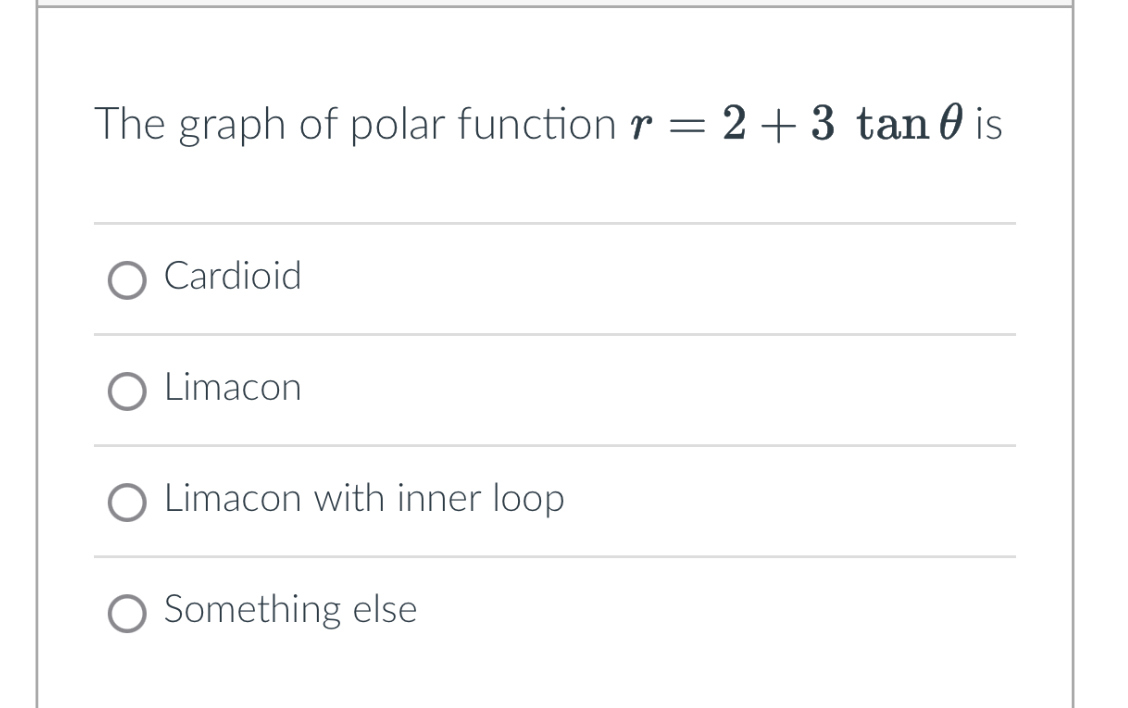Click the Limacon with inner loop label text

(365, 500)
